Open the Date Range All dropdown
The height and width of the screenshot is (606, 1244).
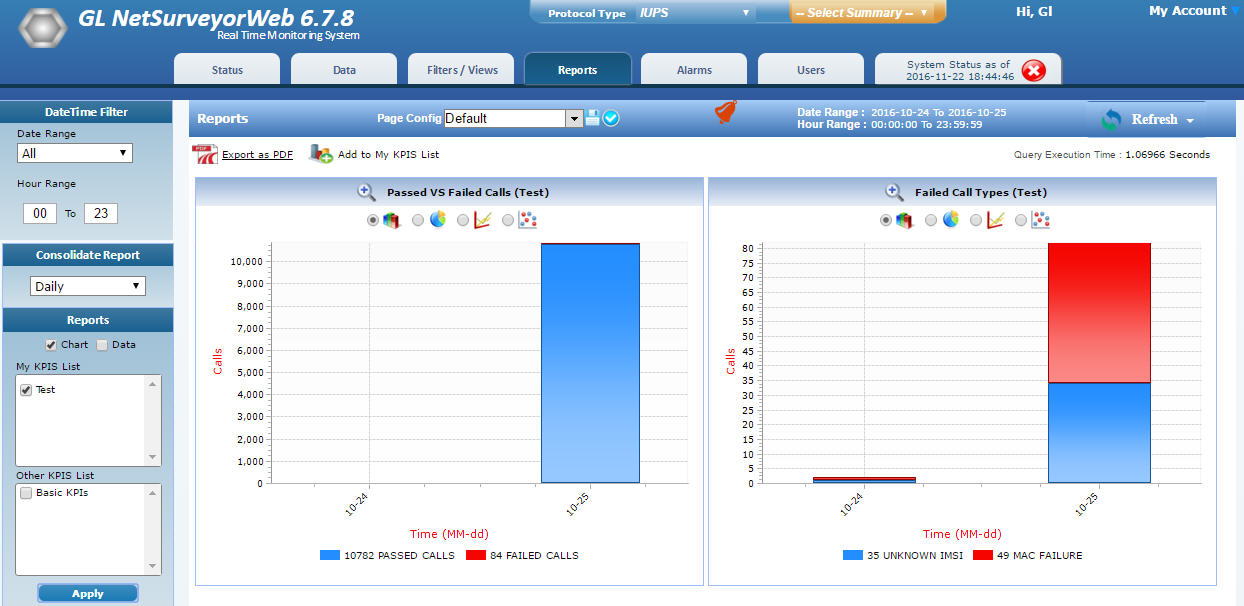tap(75, 153)
